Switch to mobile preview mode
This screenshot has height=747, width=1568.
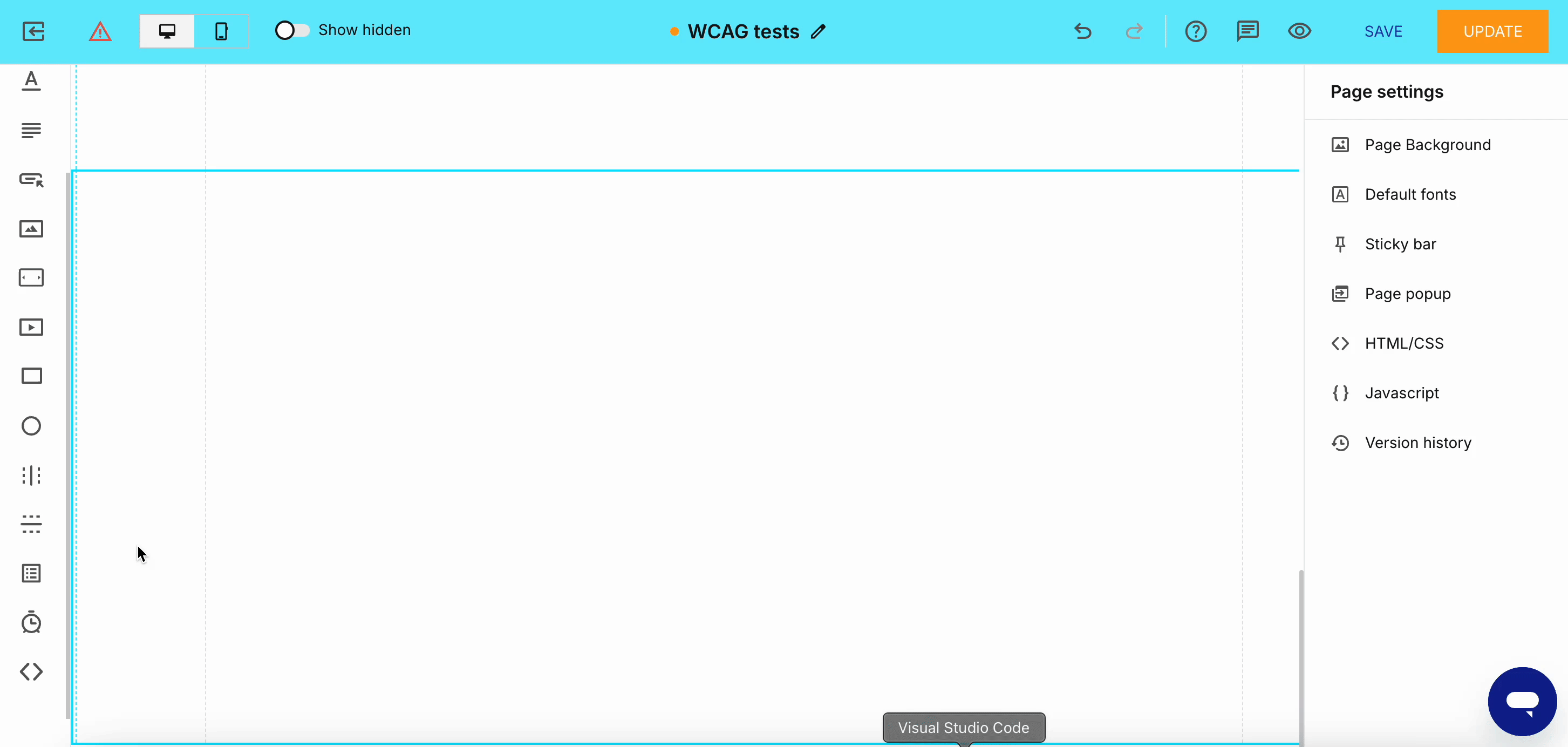(x=221, y=29)
